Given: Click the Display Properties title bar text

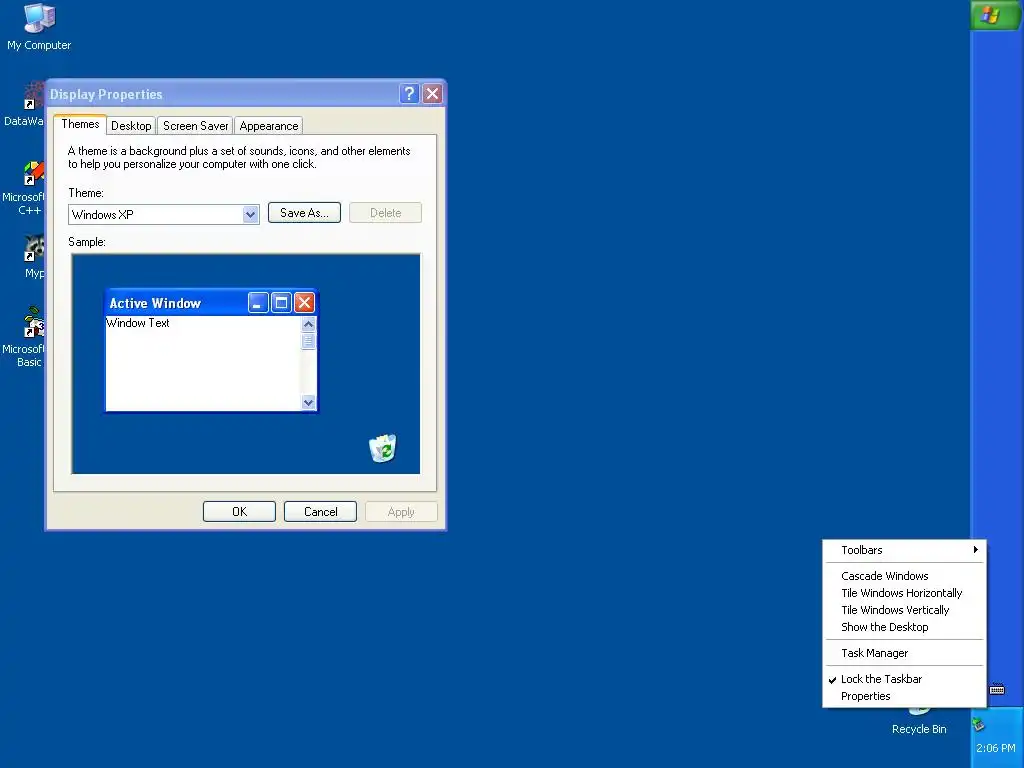Looking at the screenshot, I should click(106, 94).
